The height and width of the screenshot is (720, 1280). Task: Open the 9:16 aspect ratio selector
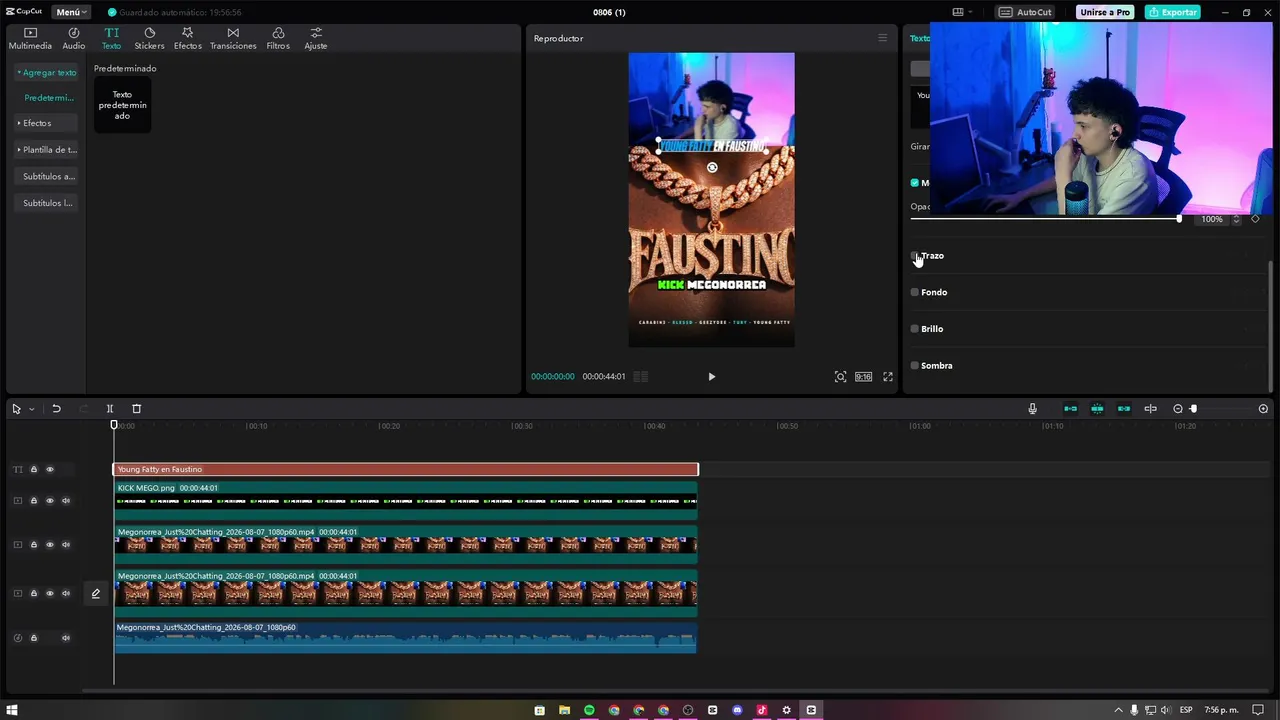863,377
